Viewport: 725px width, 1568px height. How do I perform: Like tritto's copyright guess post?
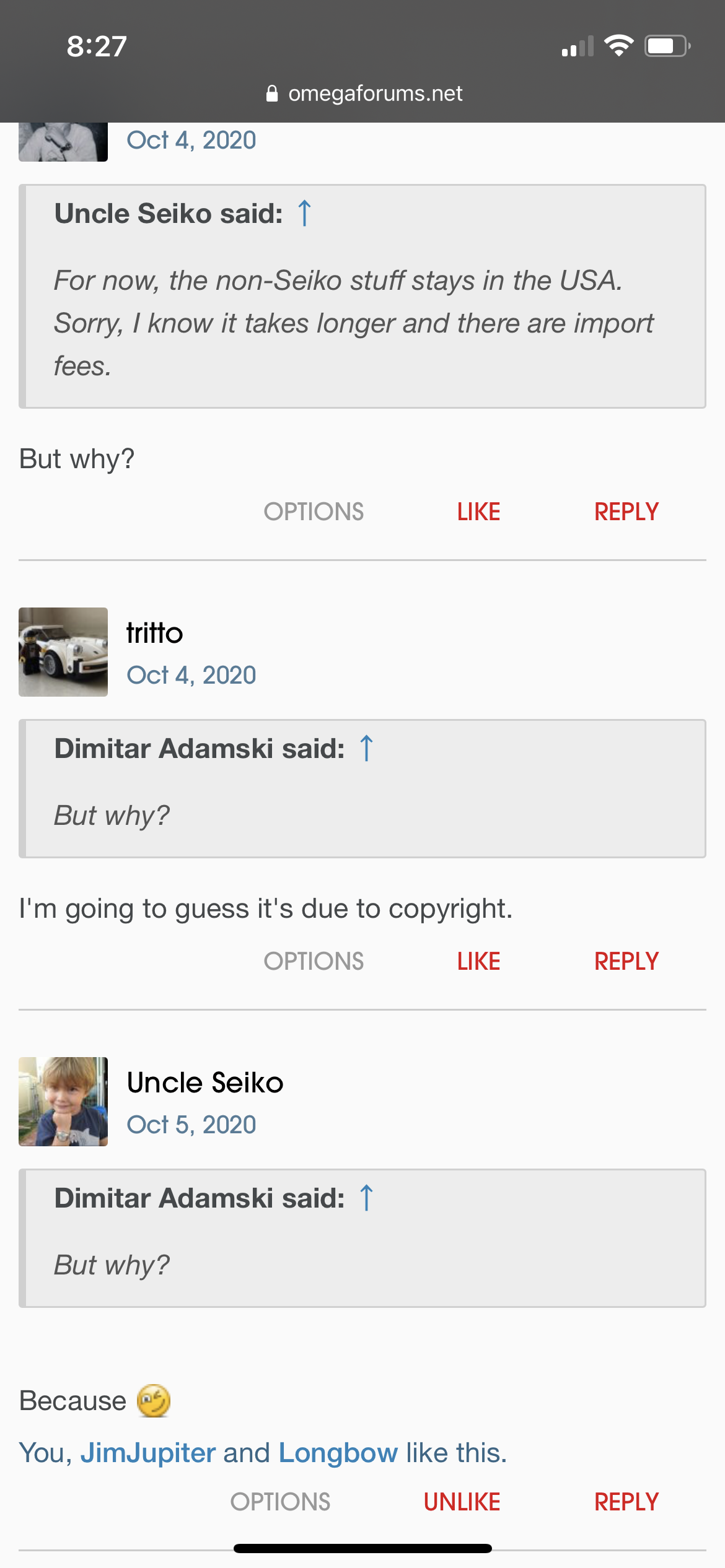coord(478,962)
